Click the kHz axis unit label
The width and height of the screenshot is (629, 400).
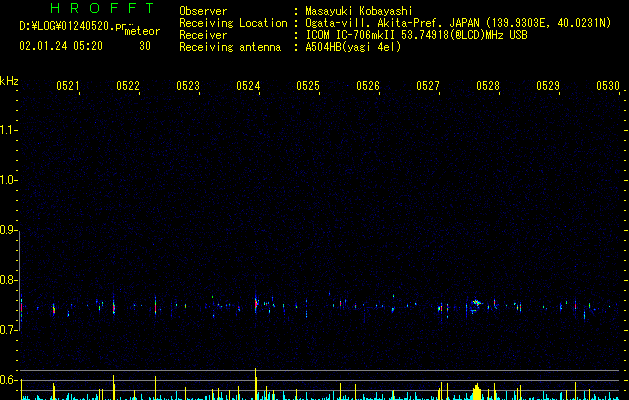[x=9, y=81]
